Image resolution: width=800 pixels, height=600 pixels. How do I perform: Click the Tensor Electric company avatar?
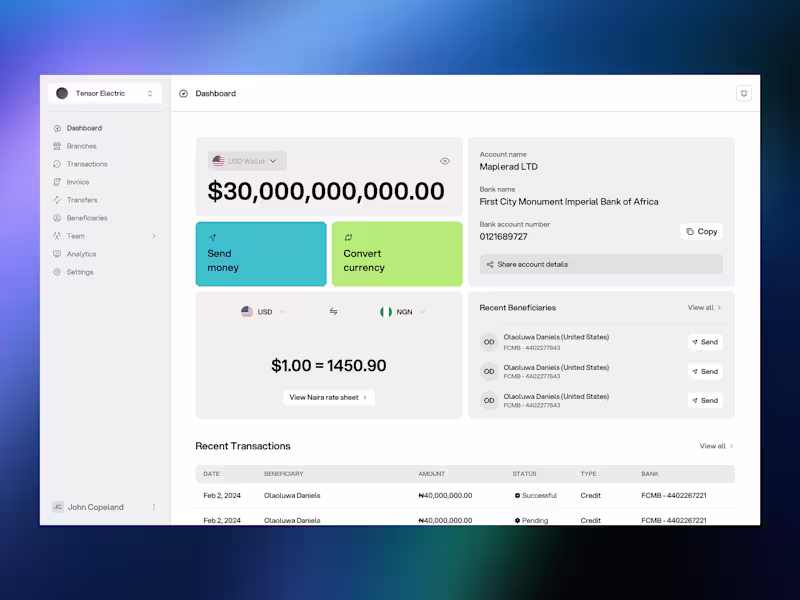point(62,93)
